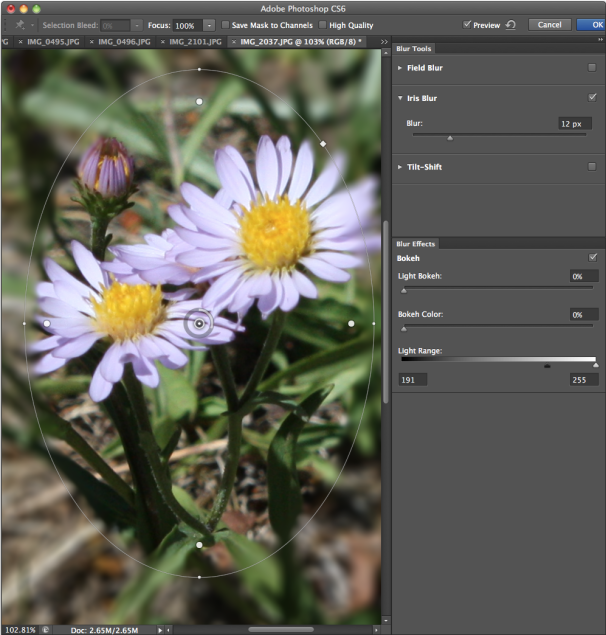Image resolution: width=606 pixels, height=635 pixels.
Task: Click the iris blur center pin on image
Action: [x=200, y=323]
